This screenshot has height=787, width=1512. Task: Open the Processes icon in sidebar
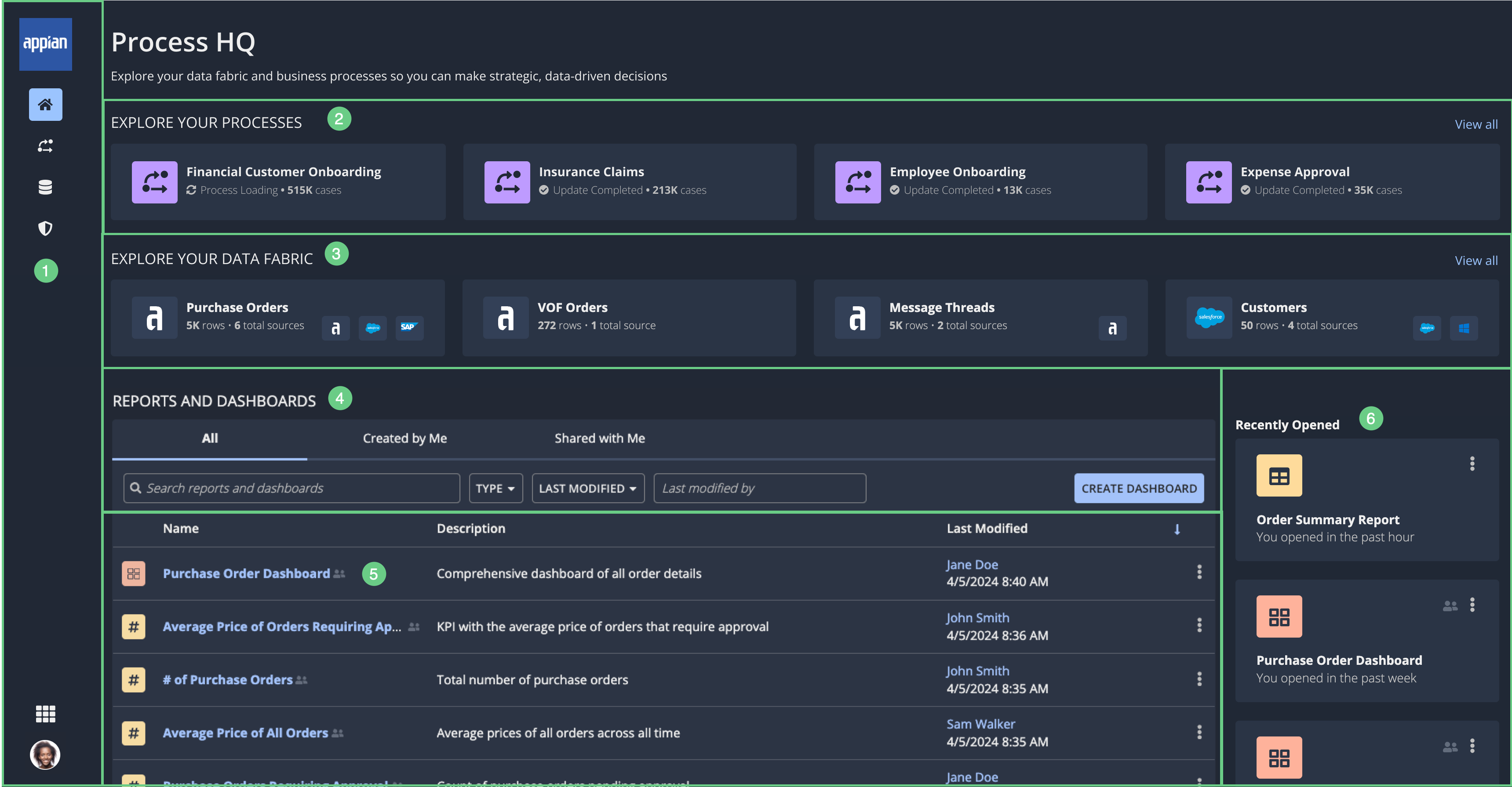tap(45, 146)
